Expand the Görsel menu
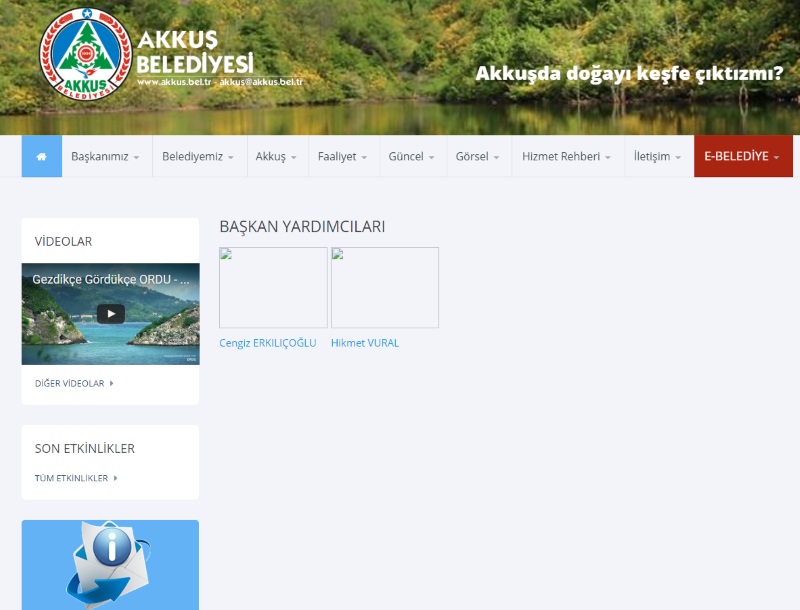 tap(478, 157)
